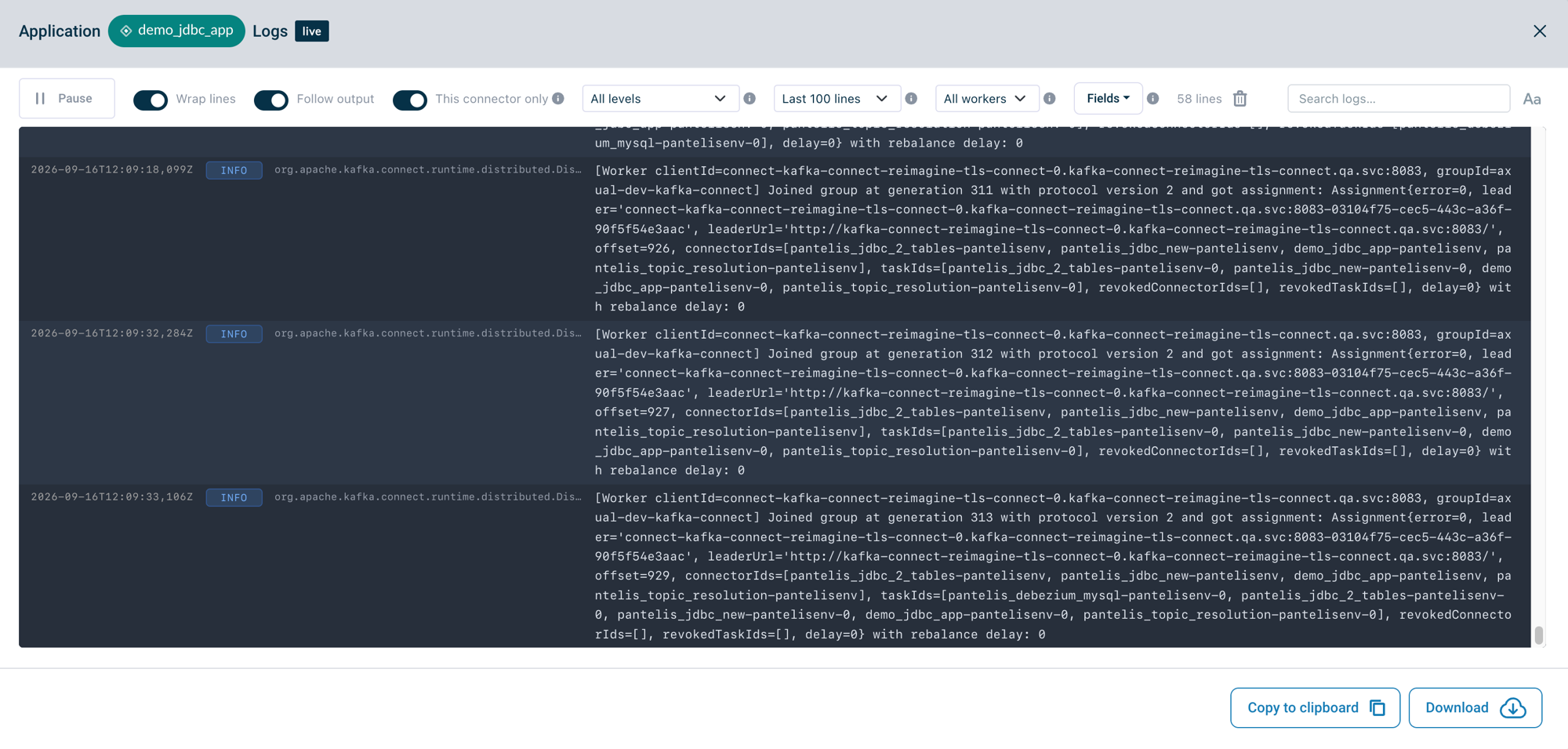Select the INFO badge at 12:09:33,106Z
The height and width of the screenshot is (749, 1568).
[x=234, y=498]
